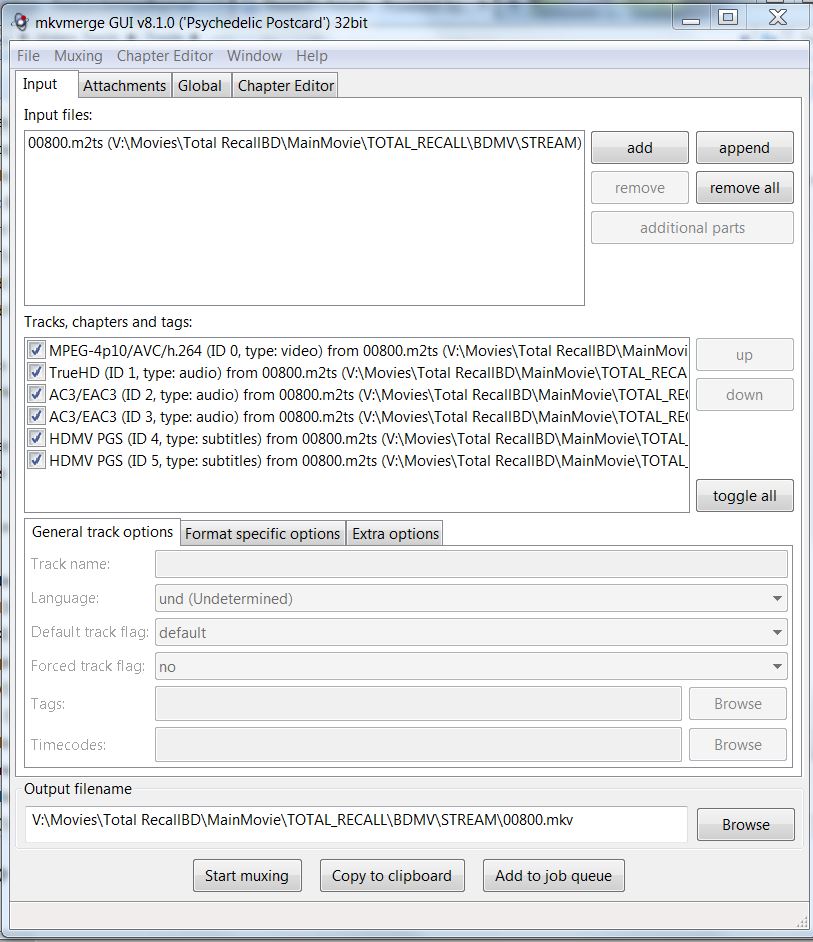Minimize the mkvmerge GUI window
The width and height of the screenshot is (813, 942).
tap(691, 17)
